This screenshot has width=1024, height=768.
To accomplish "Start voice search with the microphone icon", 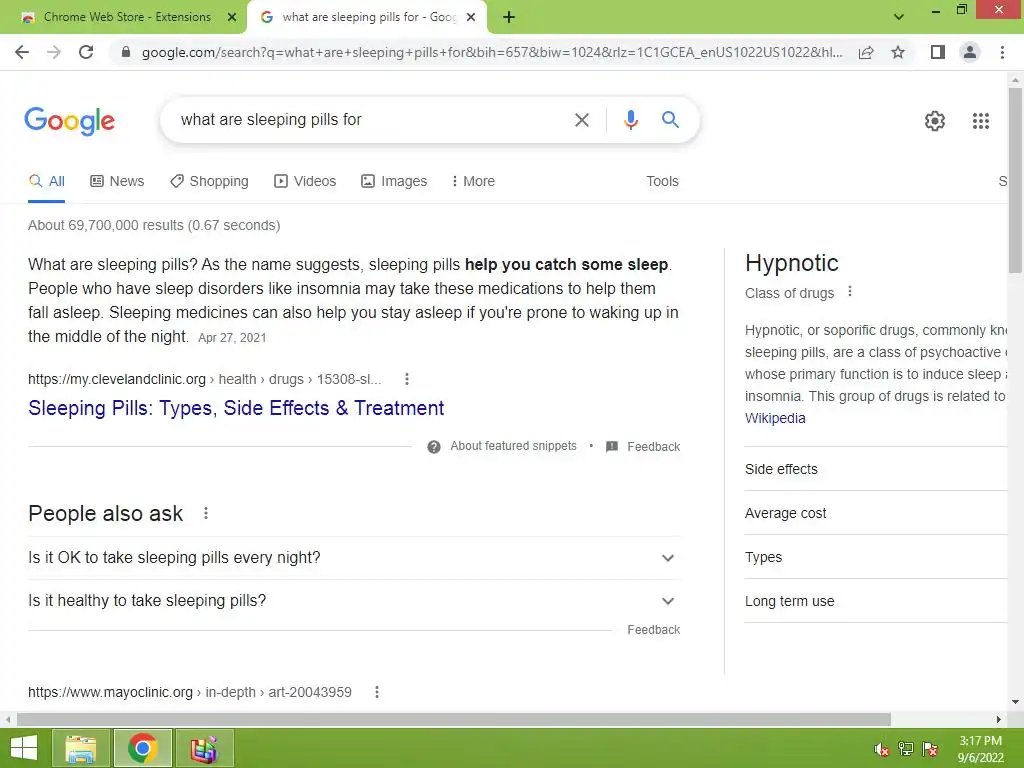I will click(x=630, y=120).
